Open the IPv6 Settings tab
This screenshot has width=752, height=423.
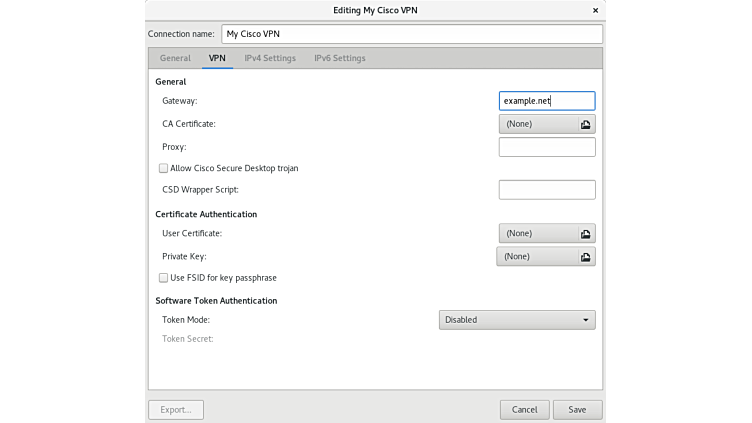click(339, 58)
